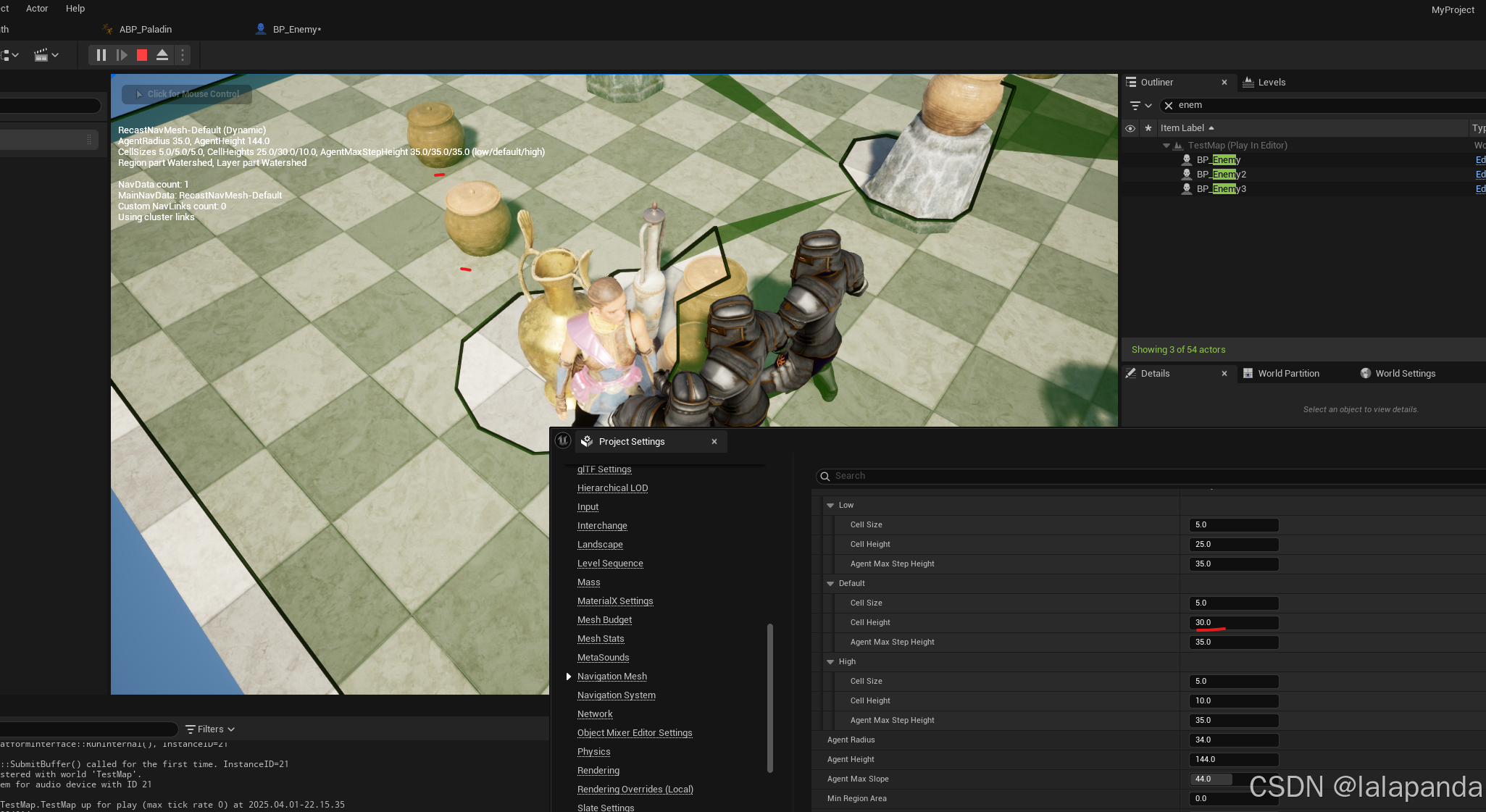
Task: Toggle the Outliner visibility eye column
Action: (1130, 128)
